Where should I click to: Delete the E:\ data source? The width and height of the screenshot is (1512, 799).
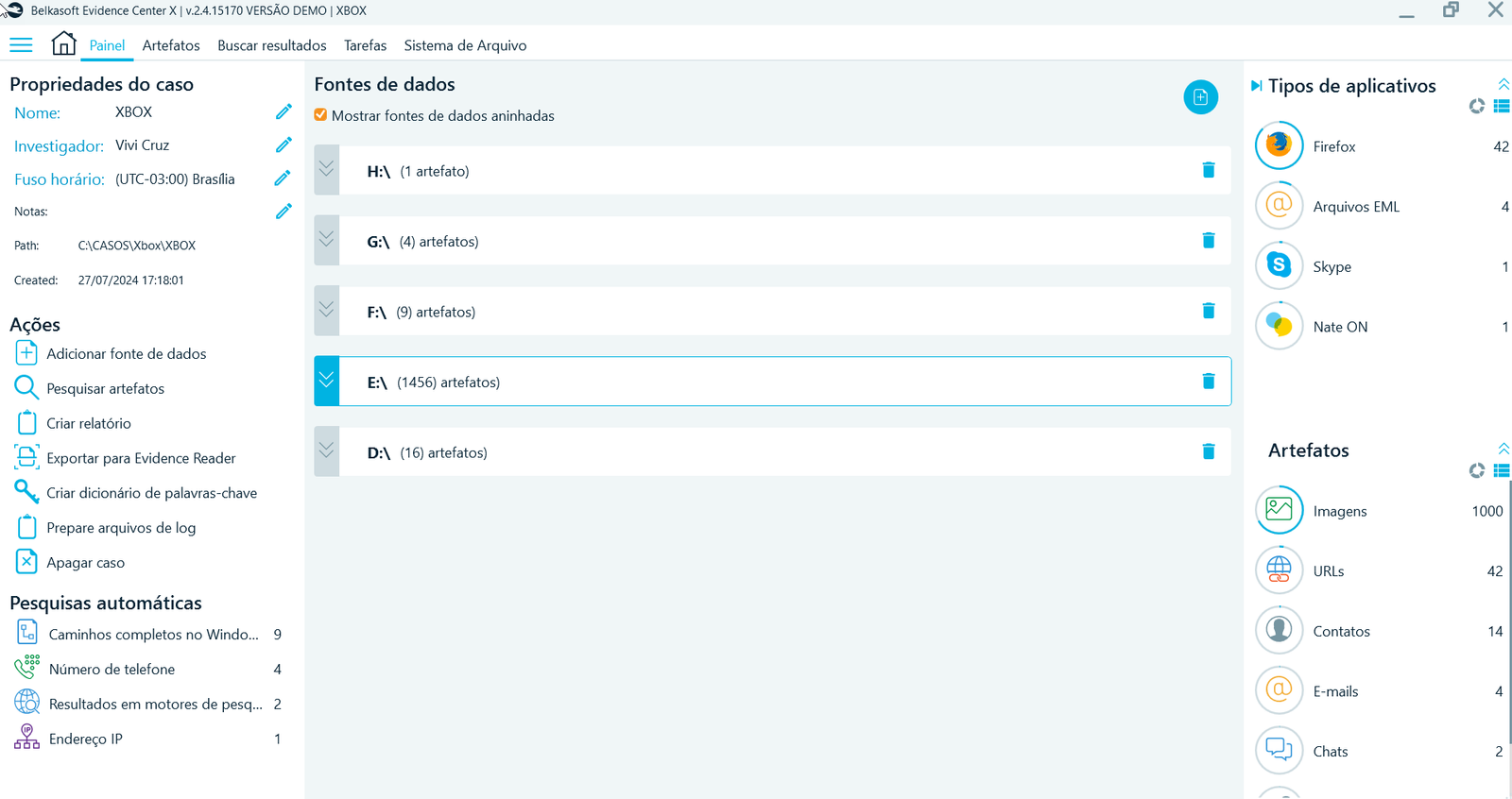click(x=1208, y=381)
